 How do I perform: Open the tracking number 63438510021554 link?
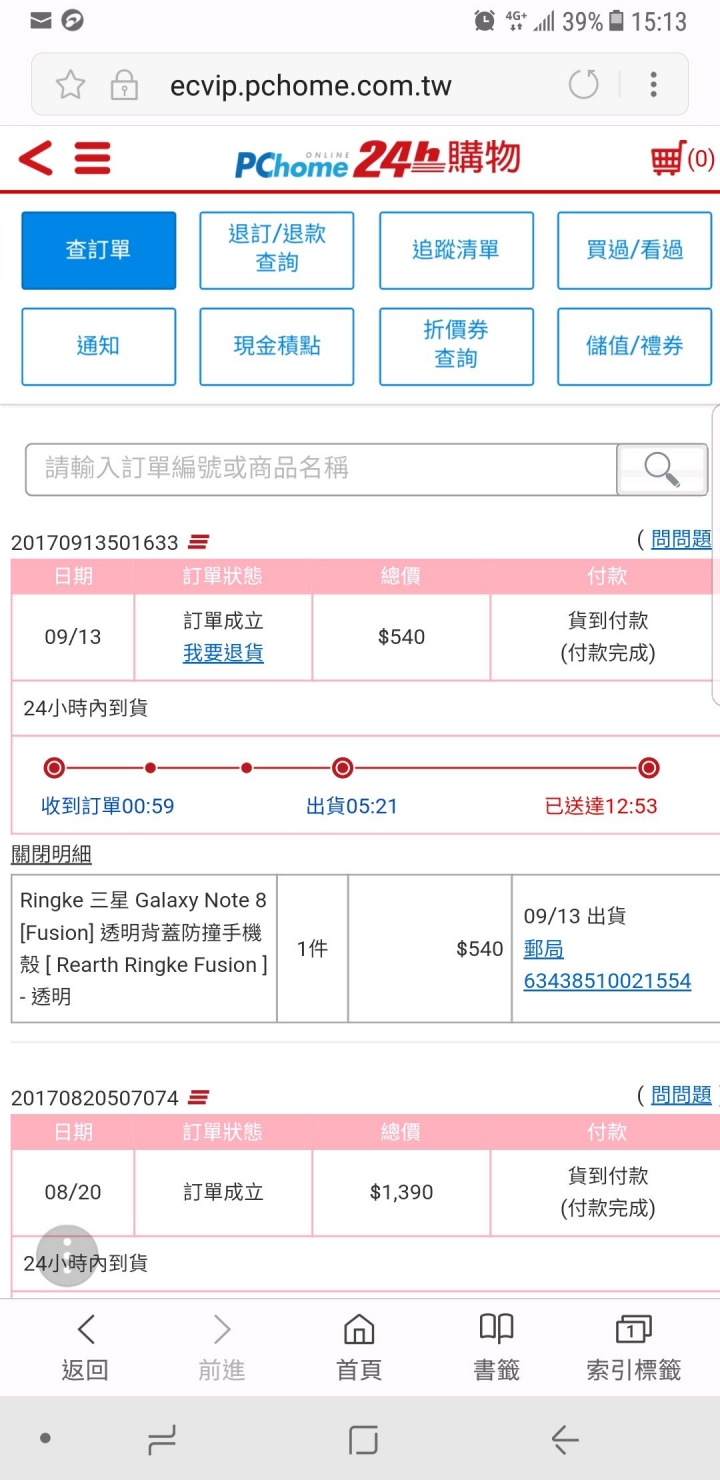607,981
